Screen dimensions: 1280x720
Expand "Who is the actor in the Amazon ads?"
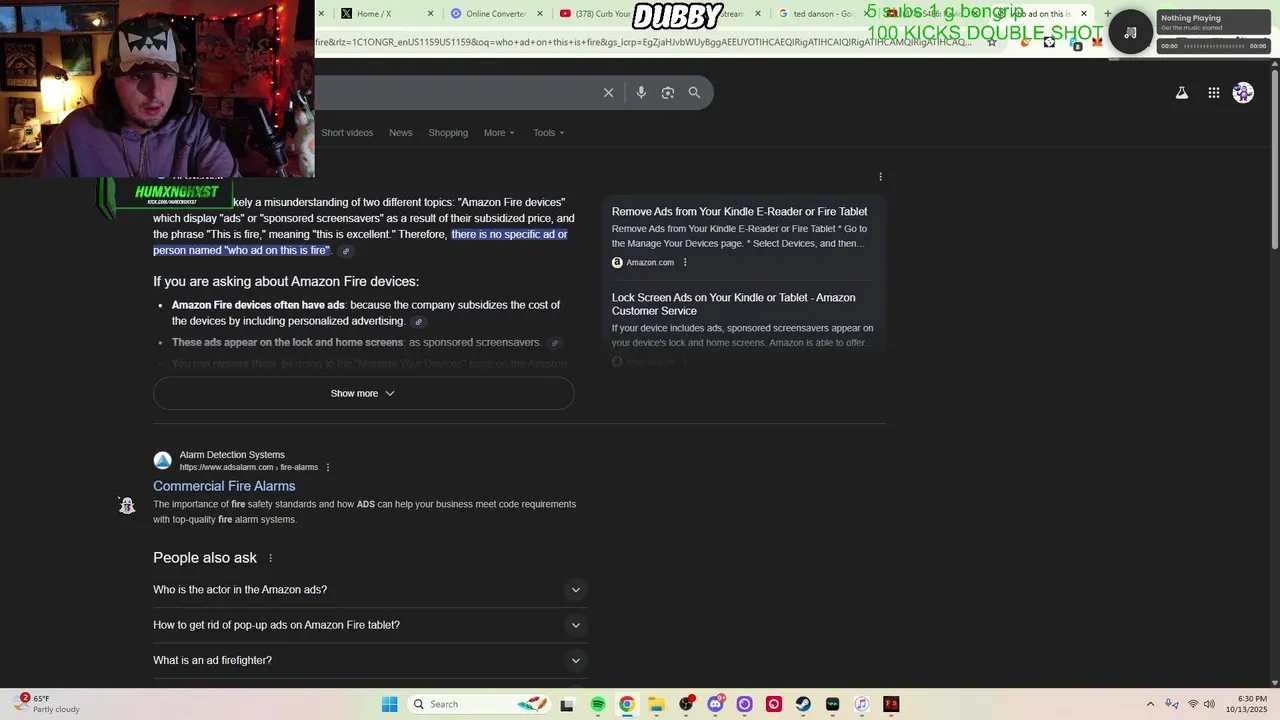tap(370, 589)
